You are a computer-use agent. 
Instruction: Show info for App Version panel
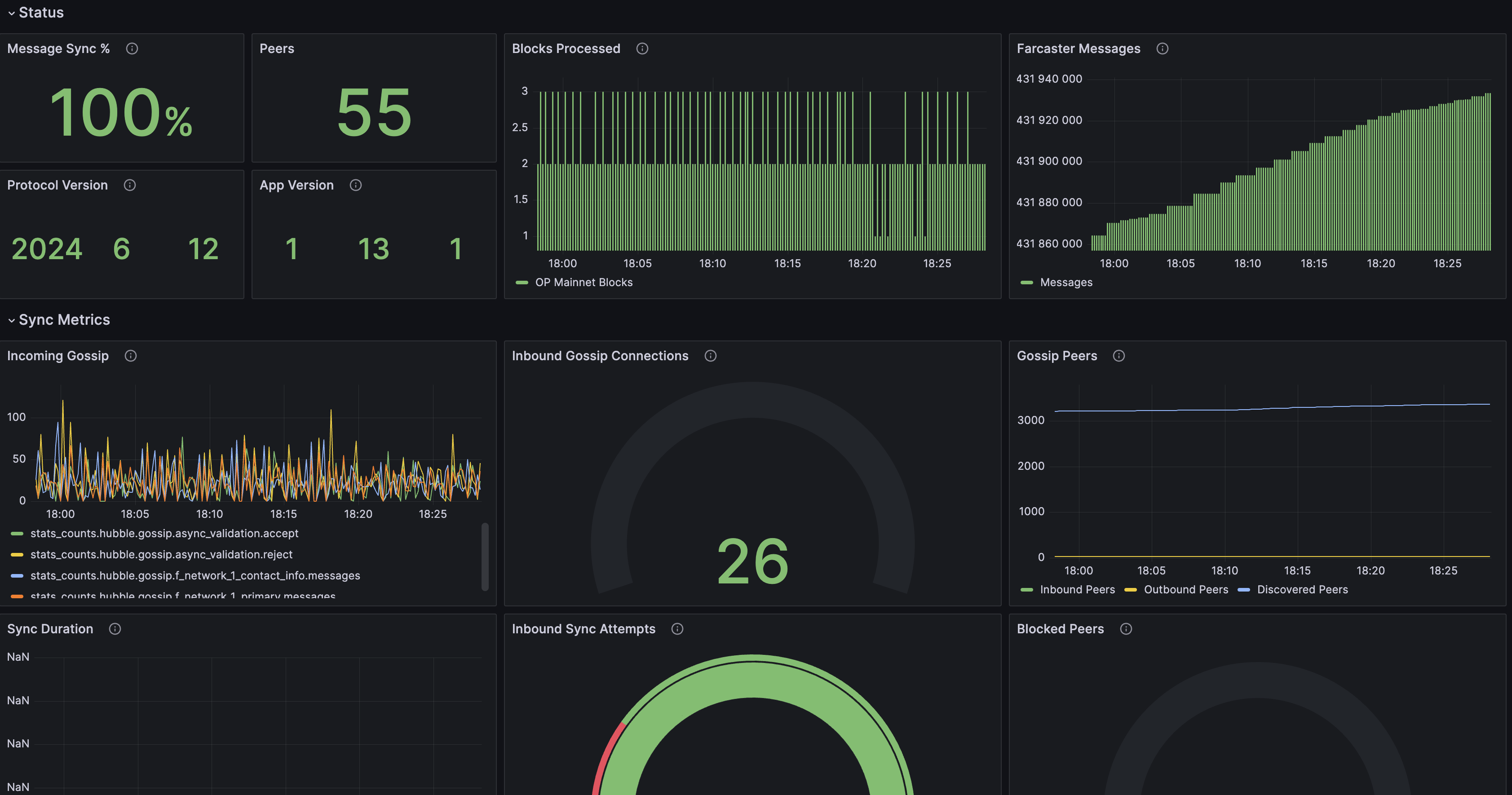(x=356, y=185)
